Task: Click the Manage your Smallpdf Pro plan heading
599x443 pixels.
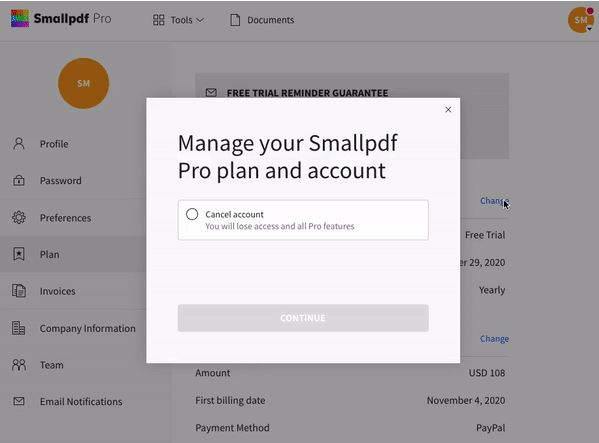Action: click(x=288, y=157)
